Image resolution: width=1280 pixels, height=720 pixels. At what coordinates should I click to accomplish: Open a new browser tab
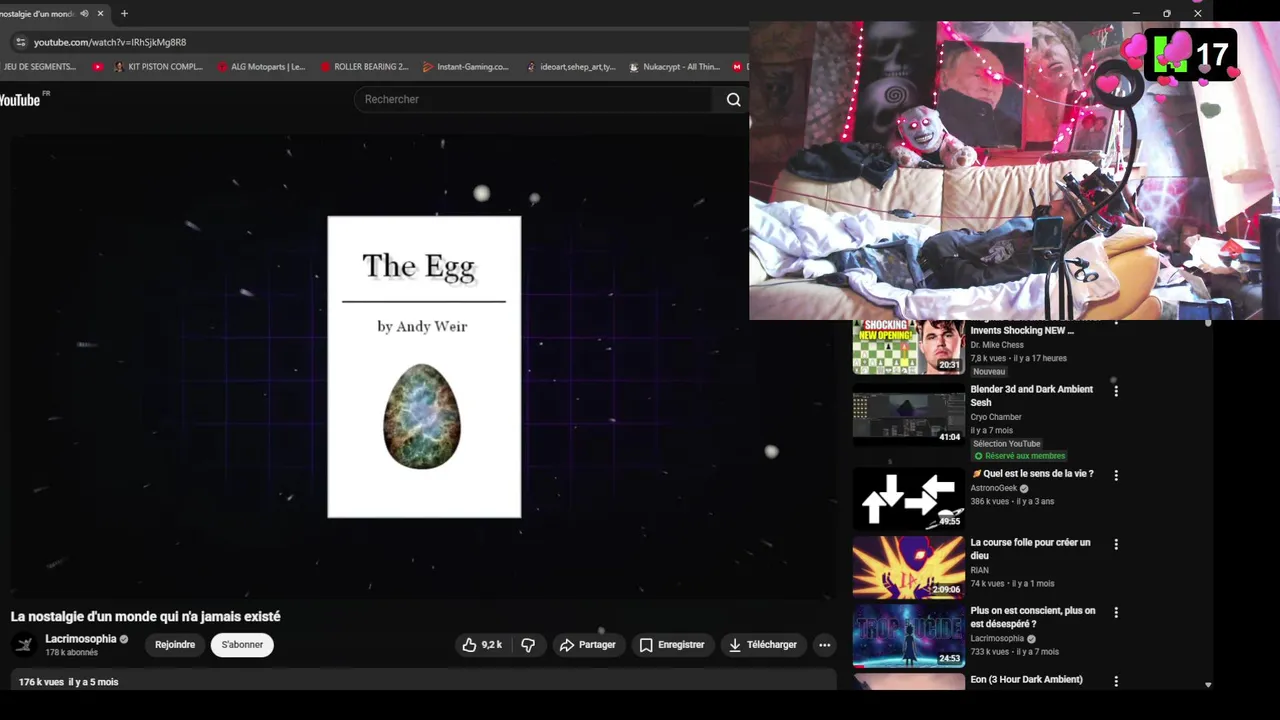[x=124, y=14]
